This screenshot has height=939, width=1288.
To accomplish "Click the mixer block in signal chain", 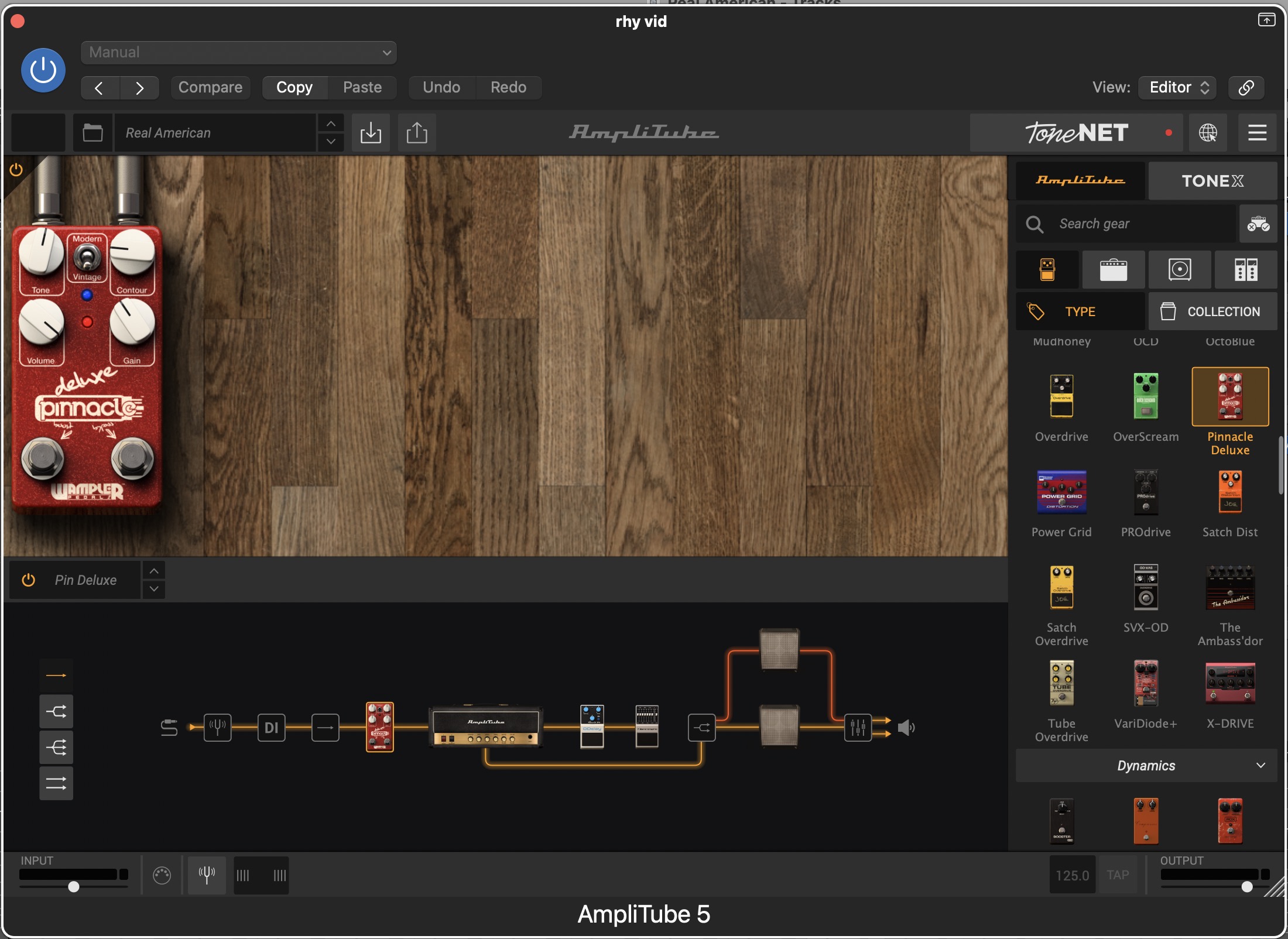I will click(x=858, y=728).
